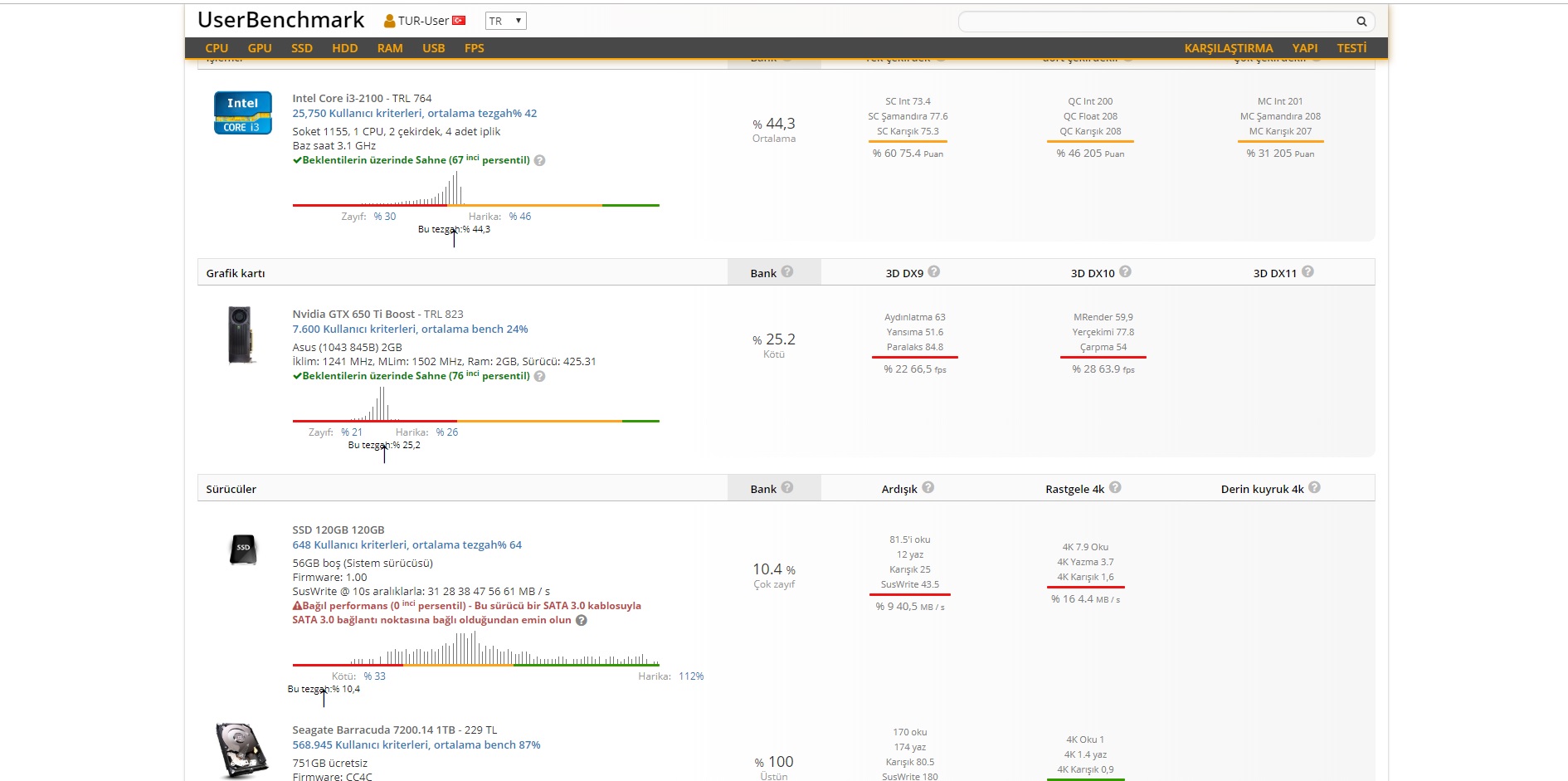Open the TESTİ menu item
Image resolution: width=1568 pixels, height=781 pixels.
(x=1351, y=48)
